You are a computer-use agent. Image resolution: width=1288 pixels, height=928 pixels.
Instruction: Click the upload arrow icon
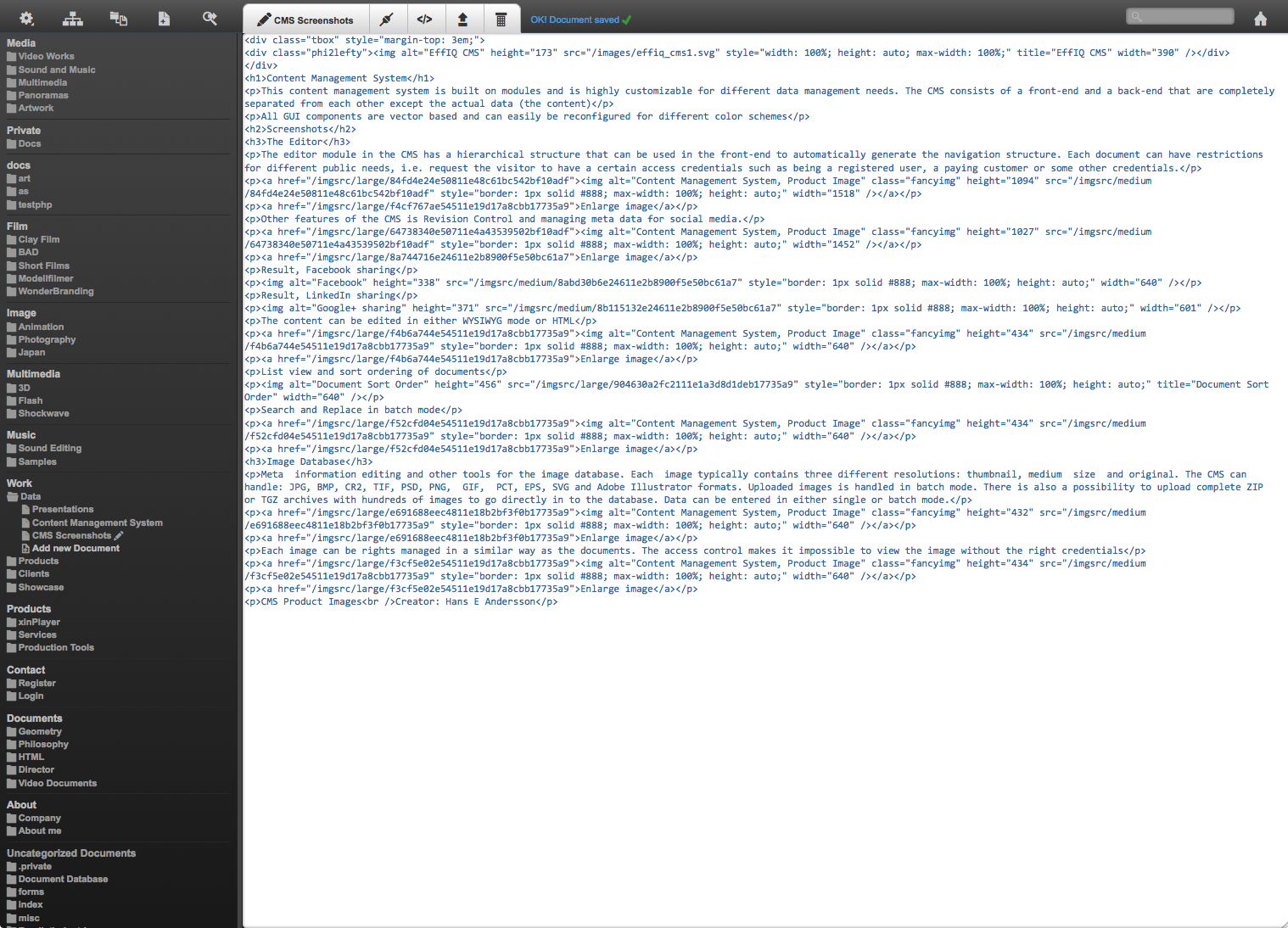click(462, 19)
